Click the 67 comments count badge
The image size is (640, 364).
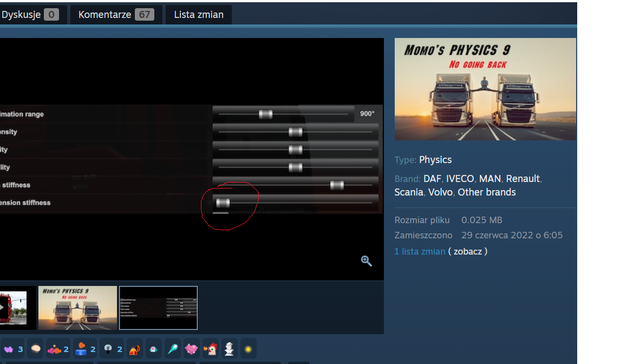click(144, 15)
